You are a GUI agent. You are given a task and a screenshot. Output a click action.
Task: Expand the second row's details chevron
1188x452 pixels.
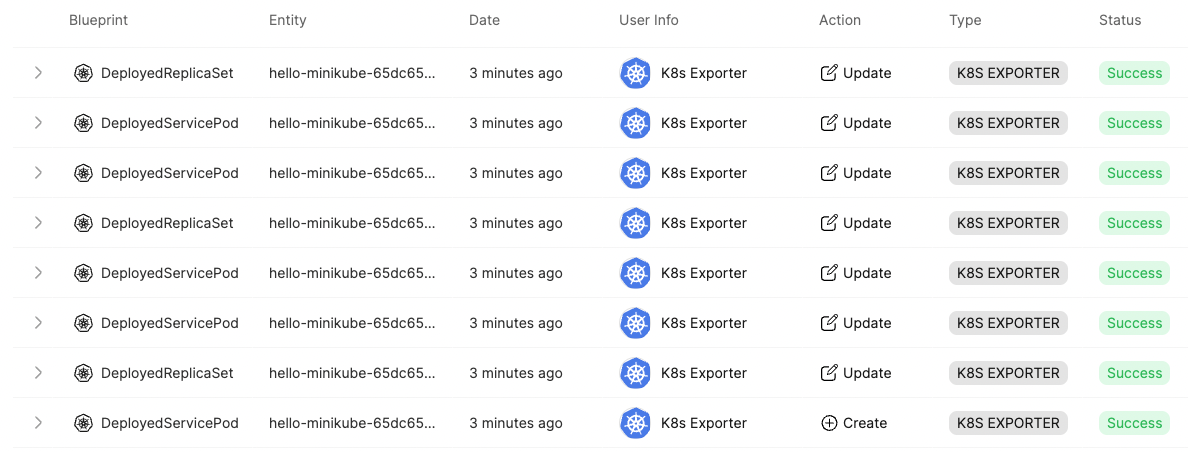pyautogui.click(x=38, y=123)
